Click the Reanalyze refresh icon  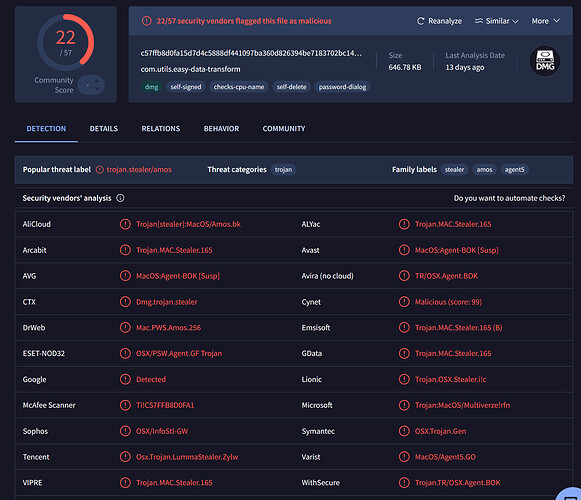[x=420, y=21]
